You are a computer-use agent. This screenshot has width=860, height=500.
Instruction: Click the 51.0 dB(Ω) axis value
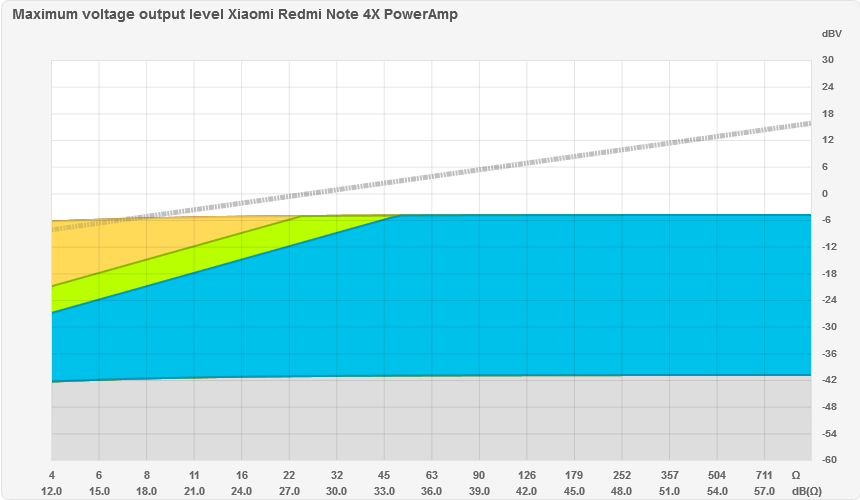tap(669, 491)
